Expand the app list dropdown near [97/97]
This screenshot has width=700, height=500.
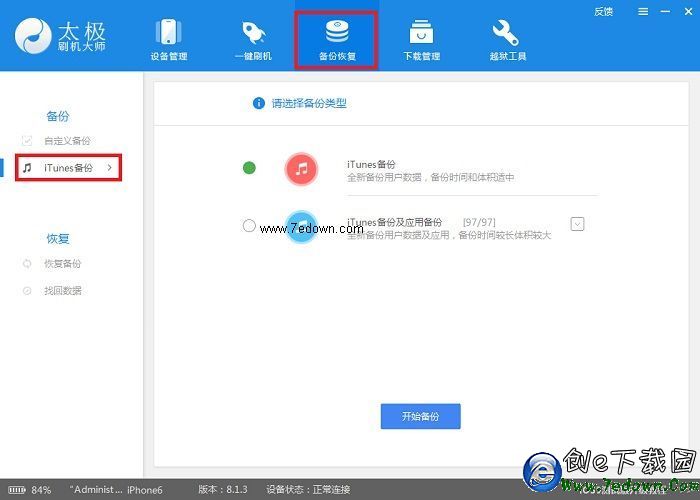(577, 224)
